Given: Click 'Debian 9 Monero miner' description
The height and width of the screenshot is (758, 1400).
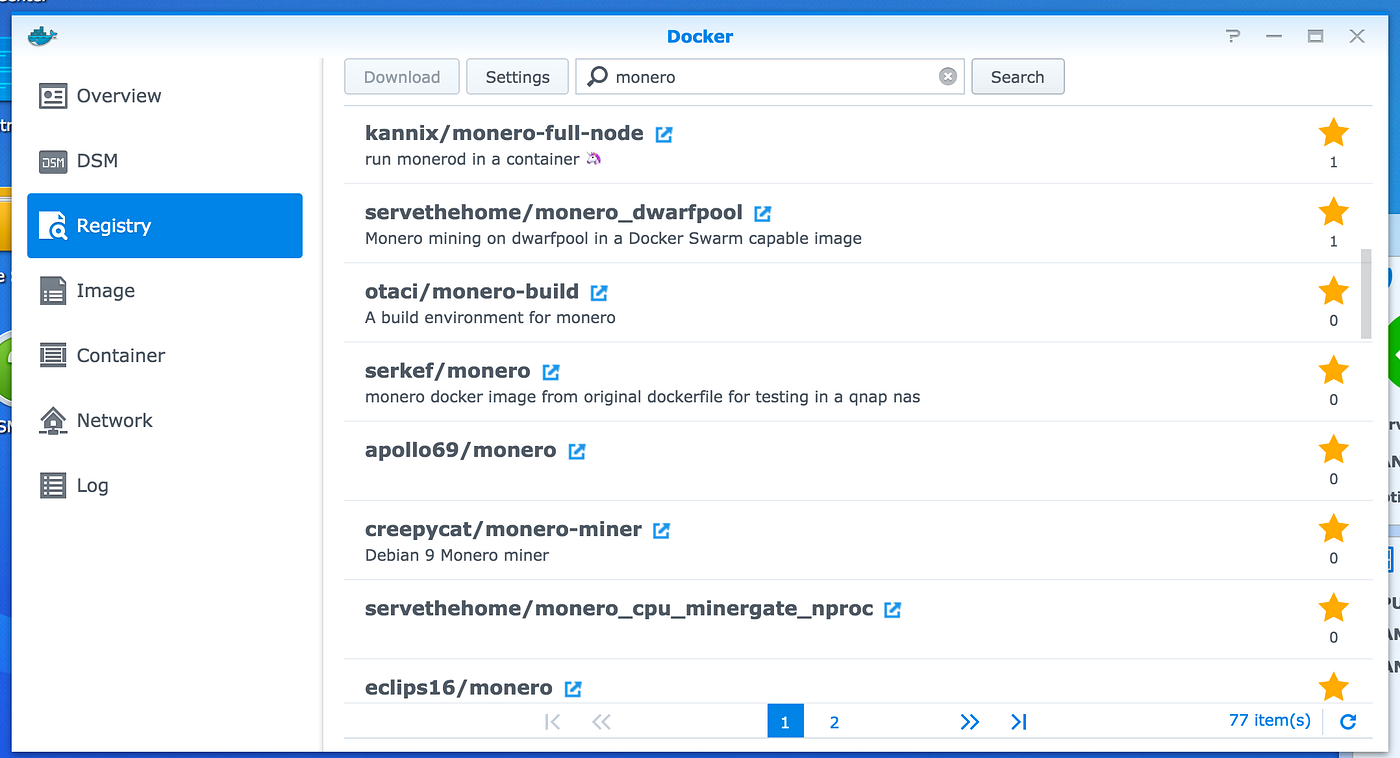Looking at the screenshot, I should tap(457, 555).
